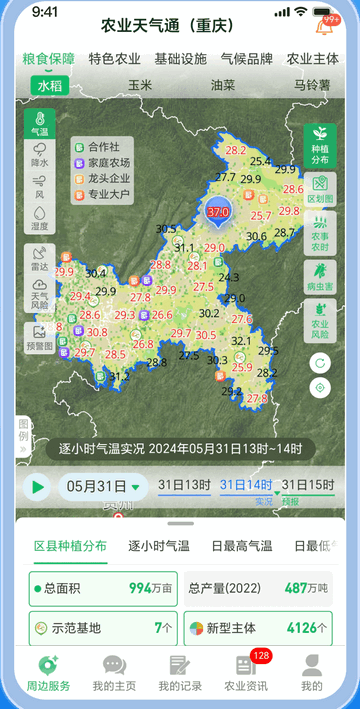Open 我的主页 in bottom navigation
The image size is (360, 709).
pos(114,673)
